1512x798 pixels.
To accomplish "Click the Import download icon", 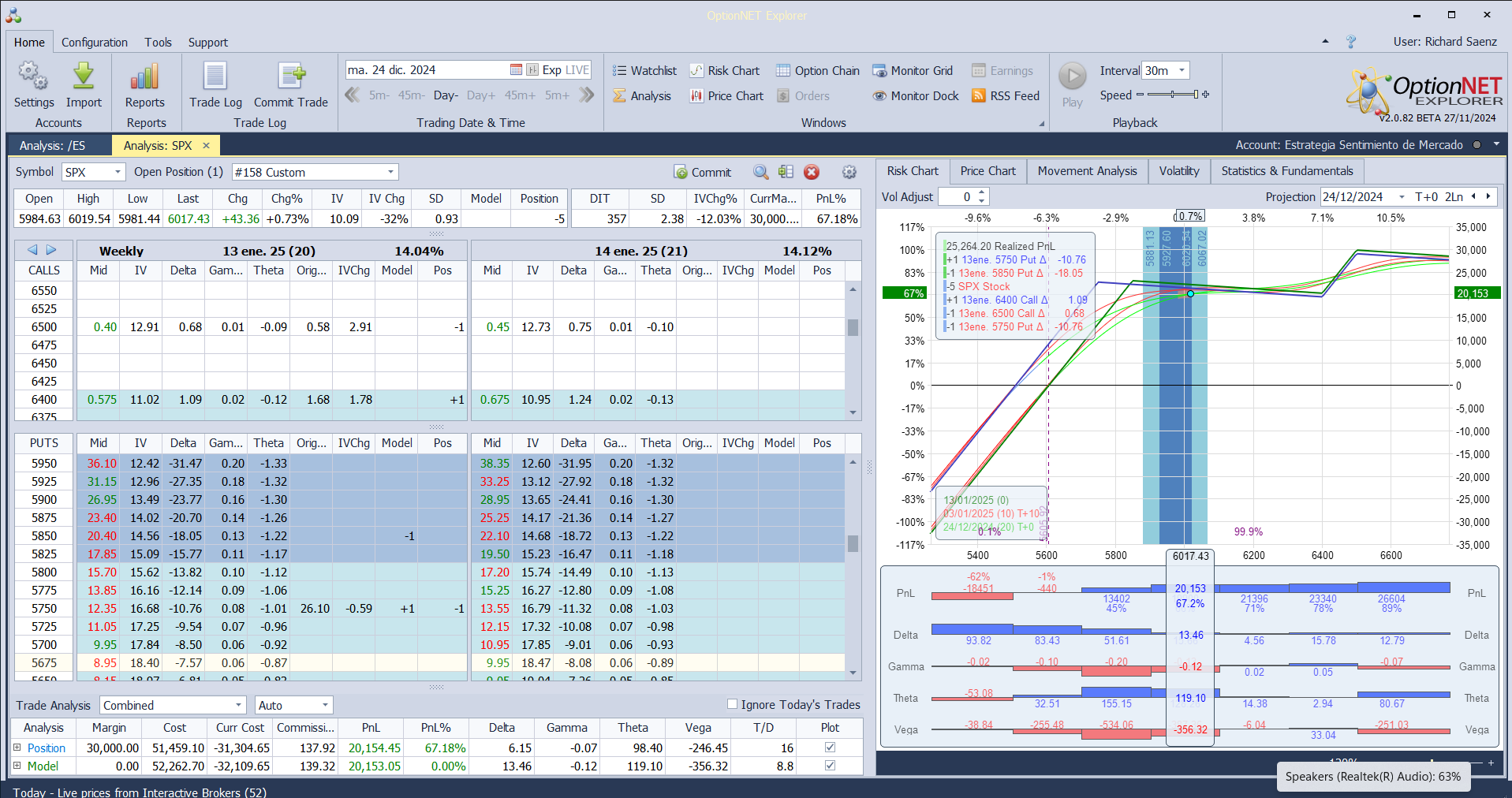I will point(84,77).
